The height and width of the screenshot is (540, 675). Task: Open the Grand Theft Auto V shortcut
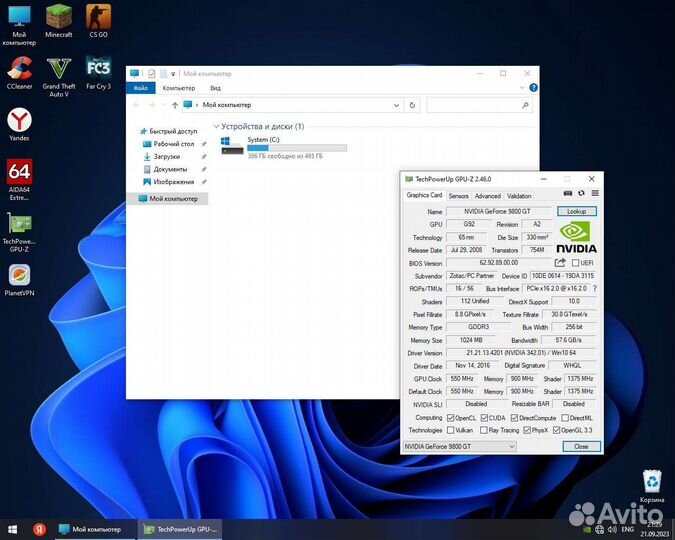pyautogui.click(x=59, y=77)
